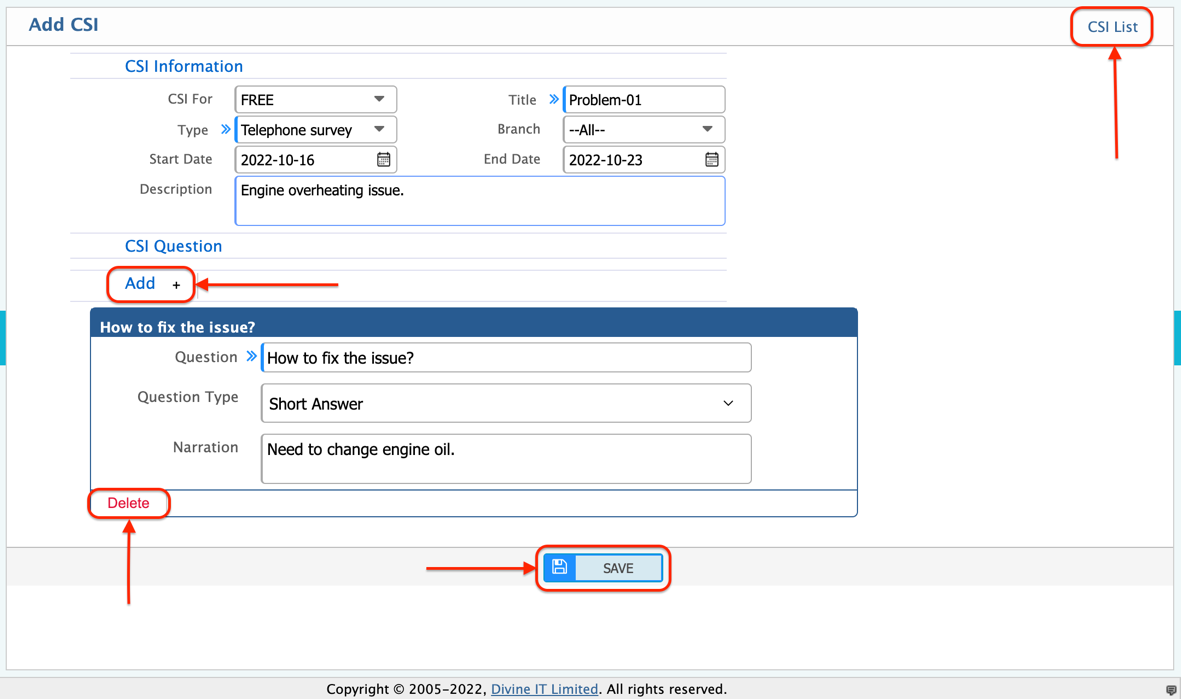
Task: Open the Start Date calendar picker icon
Action: tap(383, 159)
